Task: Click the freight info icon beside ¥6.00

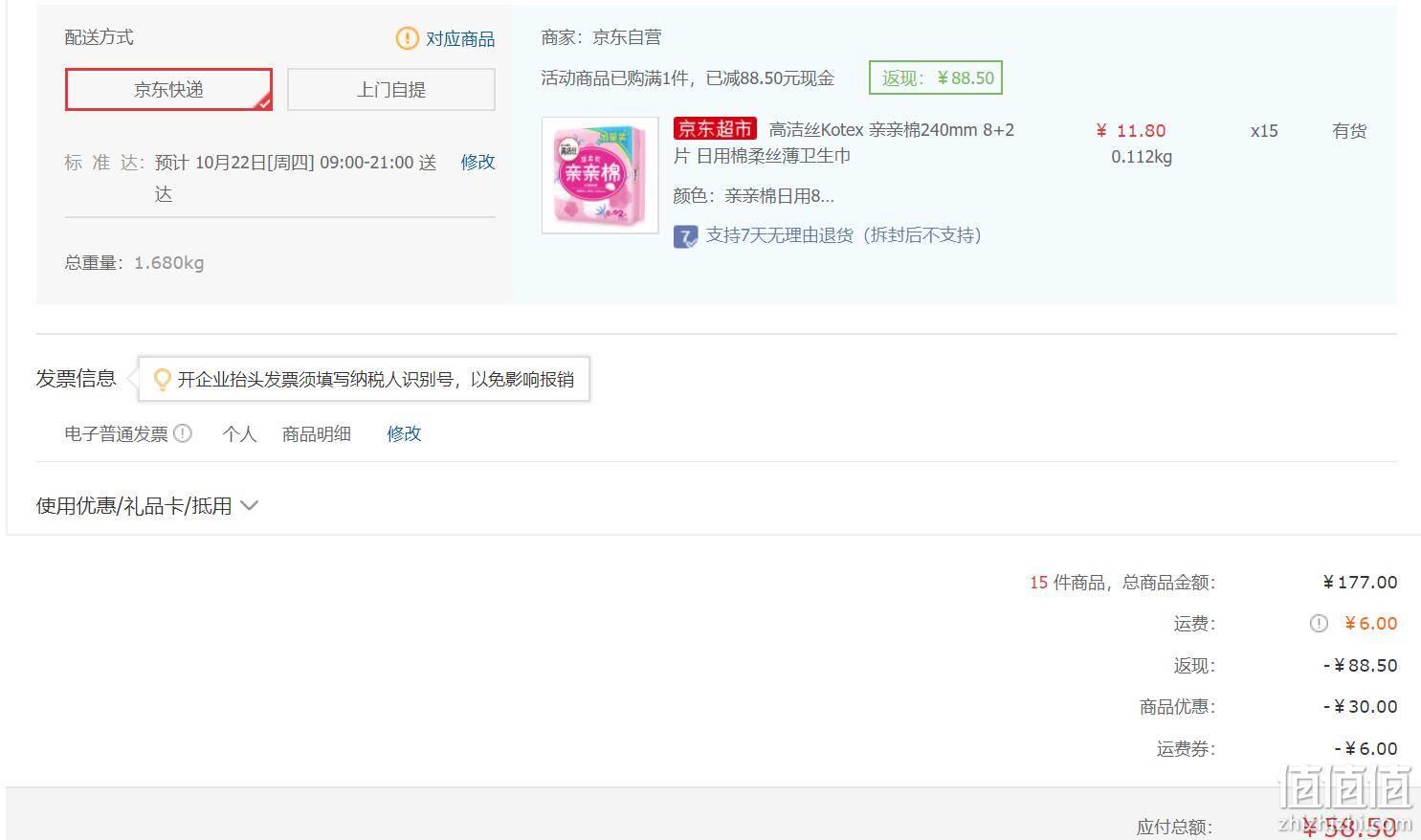Action: (1319, 624)
